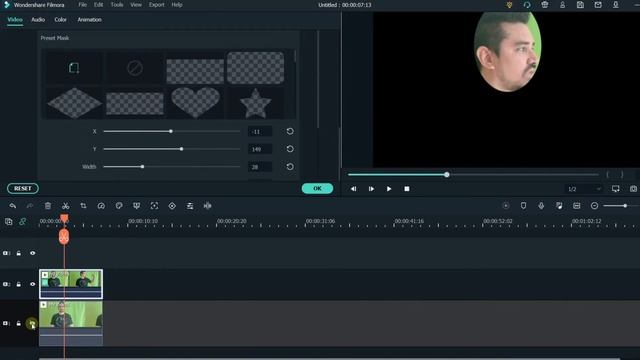
Task: Open the account profile icon
Action: click(562, 5)
